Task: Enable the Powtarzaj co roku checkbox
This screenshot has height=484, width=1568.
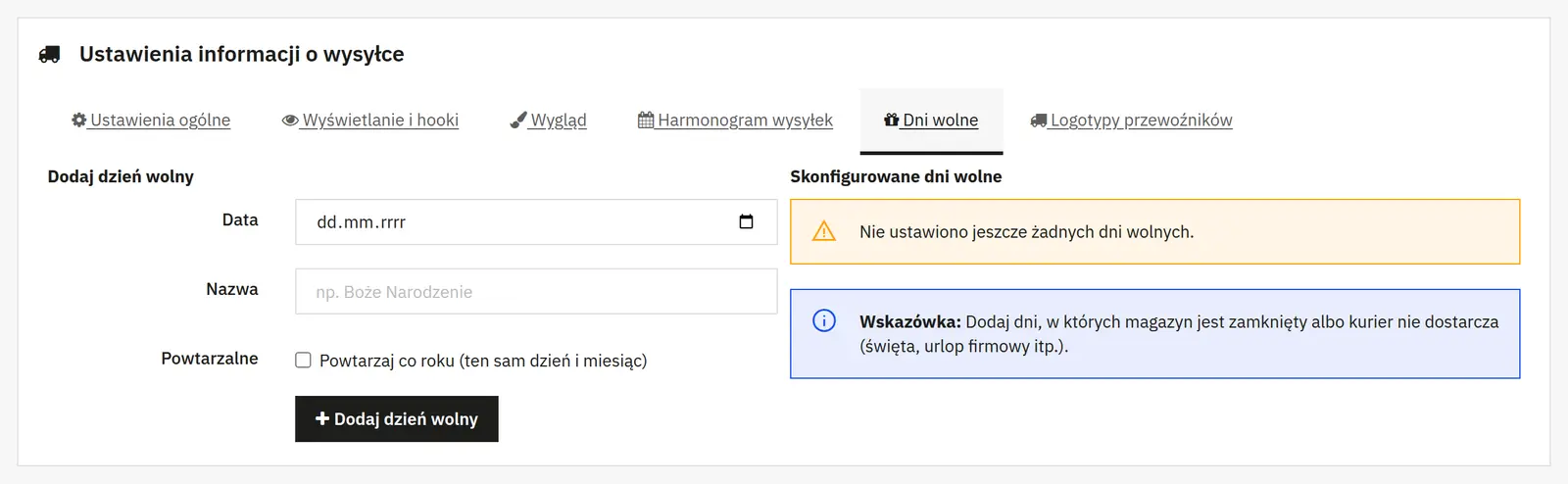Action: coord(304,360)
